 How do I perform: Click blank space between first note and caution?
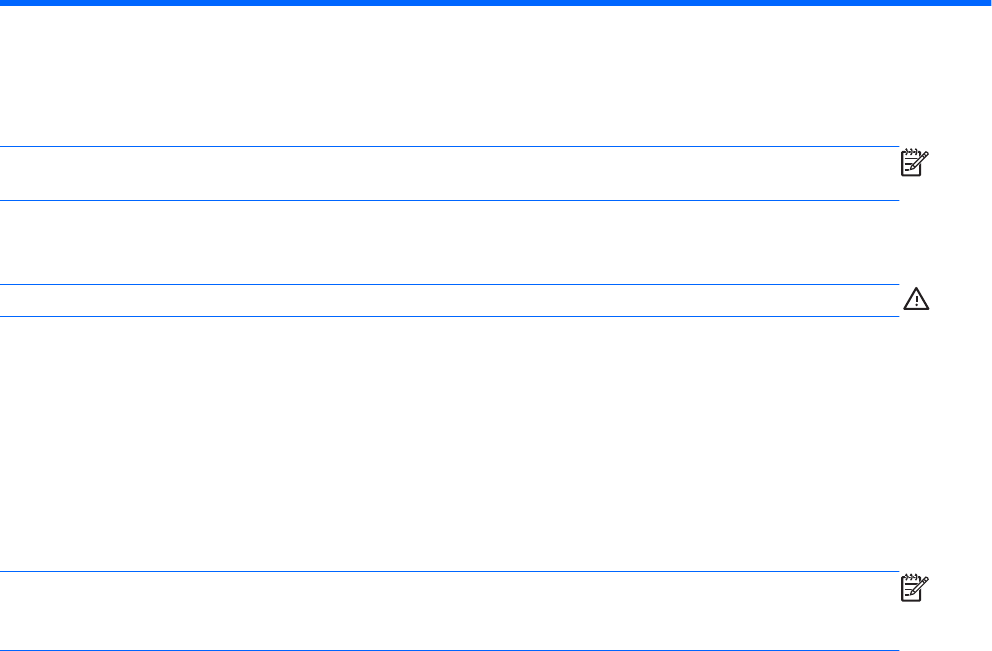coord(450,243)
